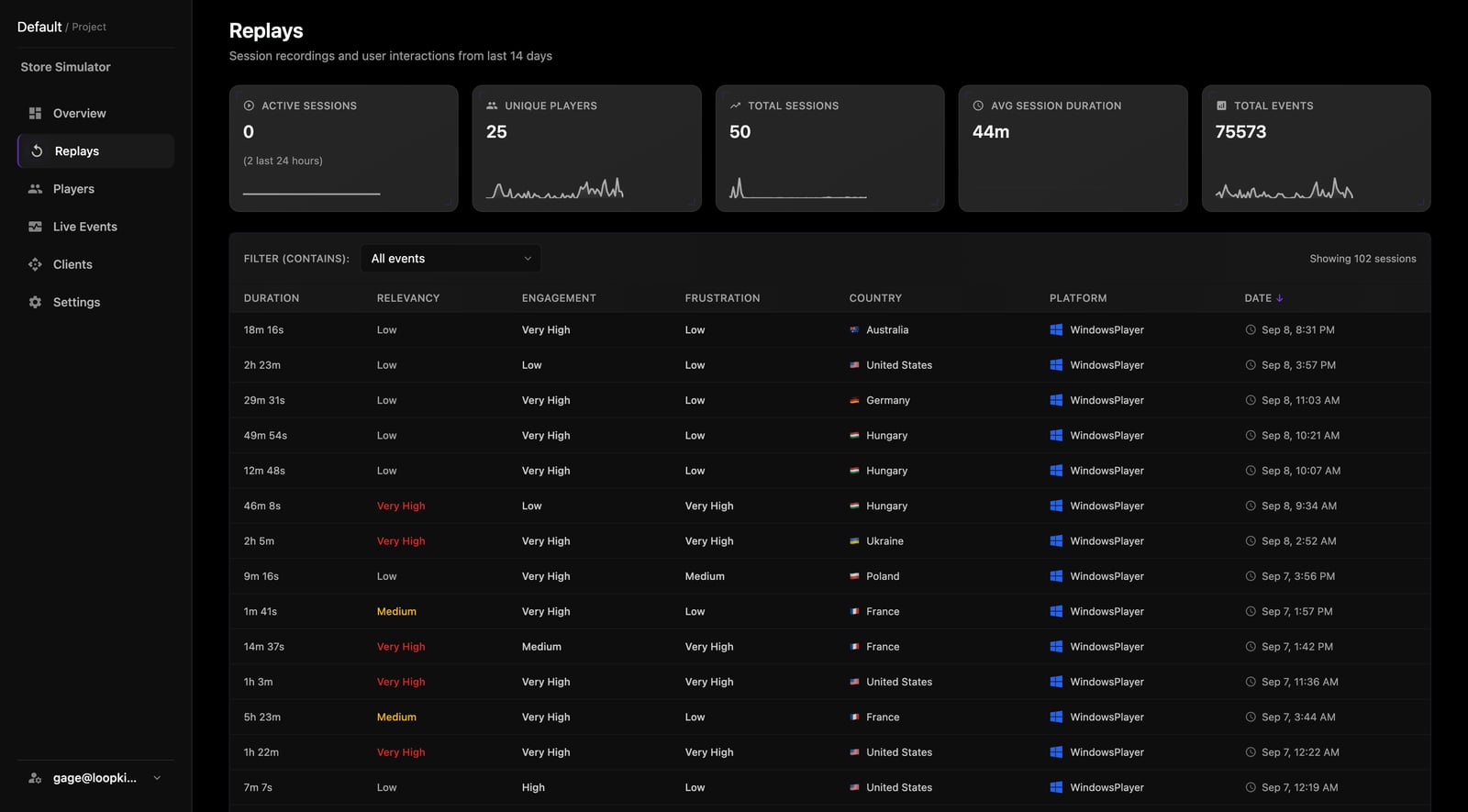Select the 12m 48s duration cell
Viewport: 1468px width, 812px height.
click(264, 471)
